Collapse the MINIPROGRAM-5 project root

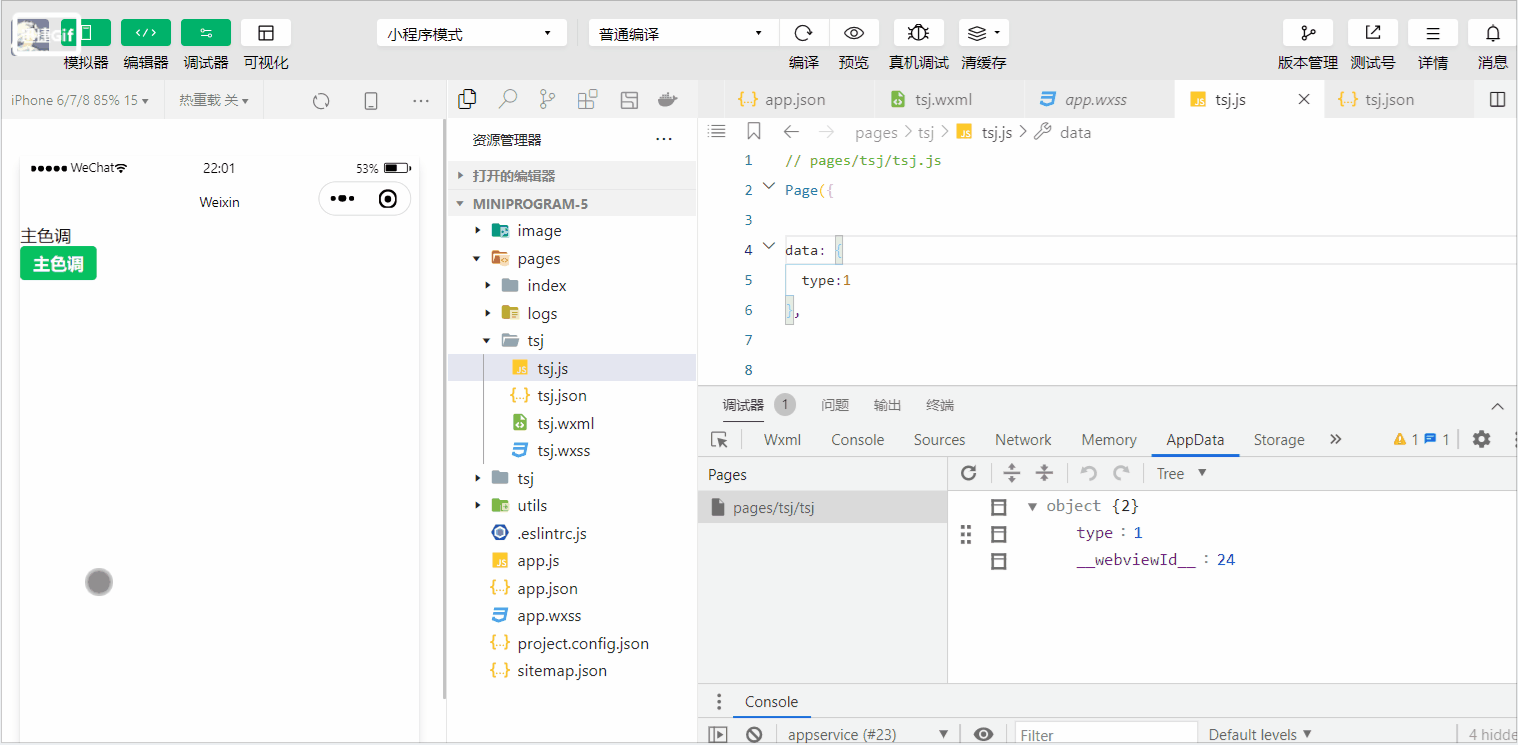pyautogui.click(x=572, y=203)
